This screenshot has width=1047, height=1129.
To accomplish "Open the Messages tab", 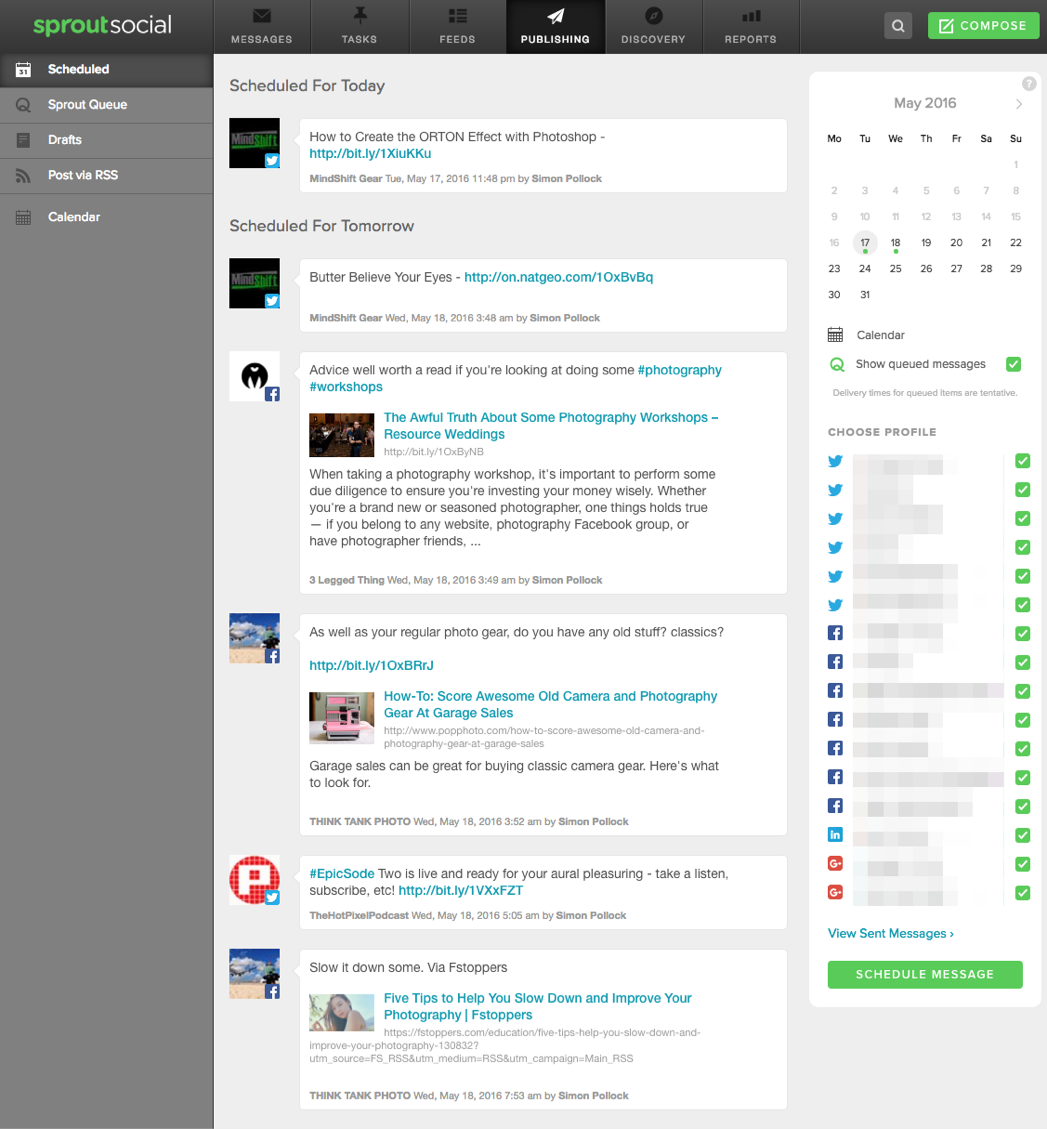I will (x=262, y=27).
